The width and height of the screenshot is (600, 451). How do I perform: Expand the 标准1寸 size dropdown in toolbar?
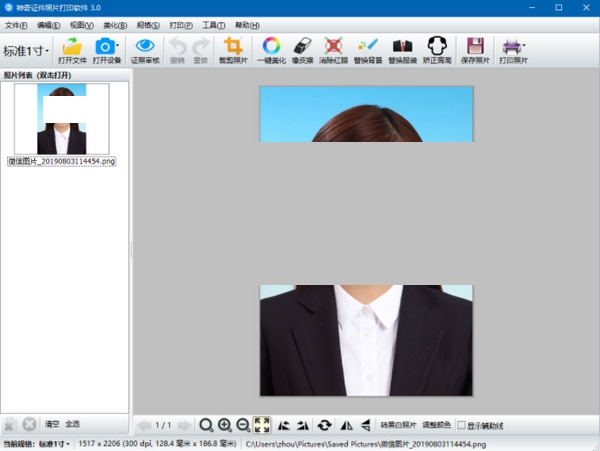26,50
